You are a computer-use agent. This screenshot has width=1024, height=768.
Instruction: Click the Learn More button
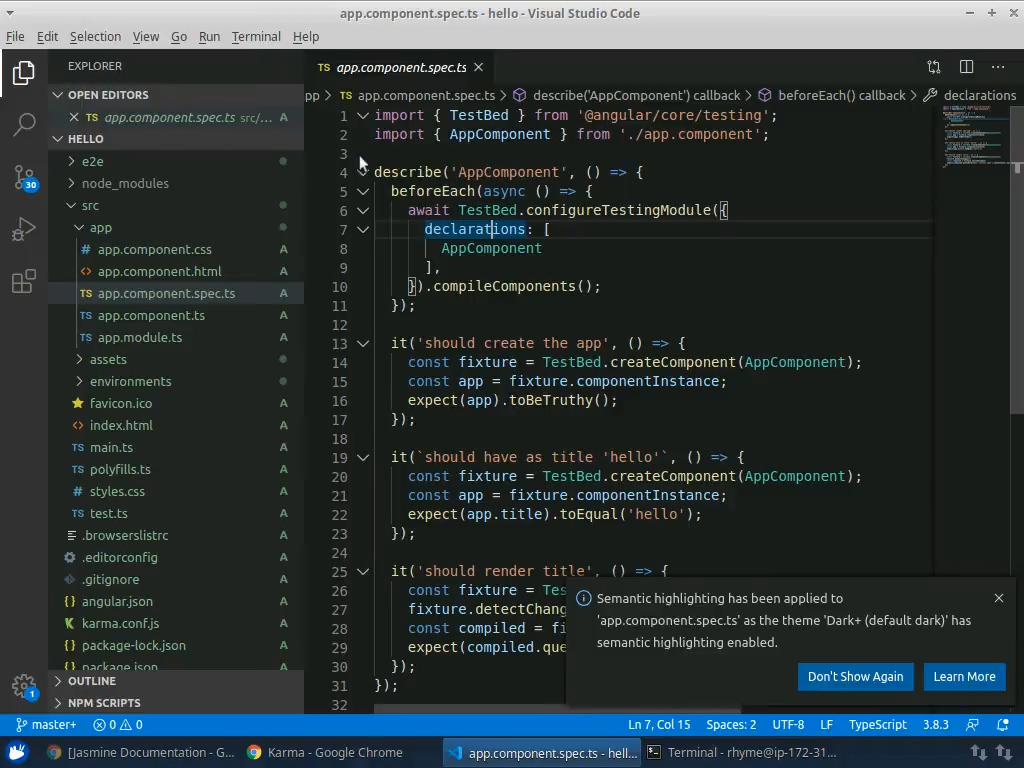964,677
